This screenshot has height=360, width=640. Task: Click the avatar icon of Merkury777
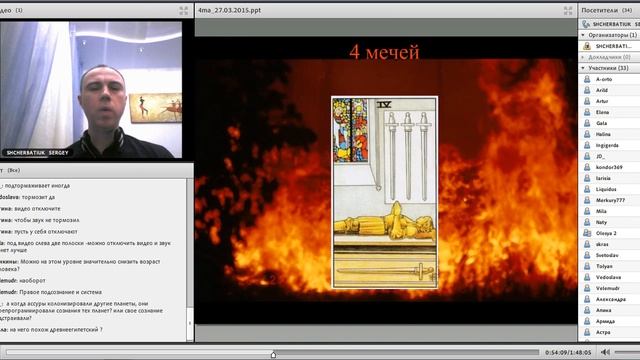point(587,200)
